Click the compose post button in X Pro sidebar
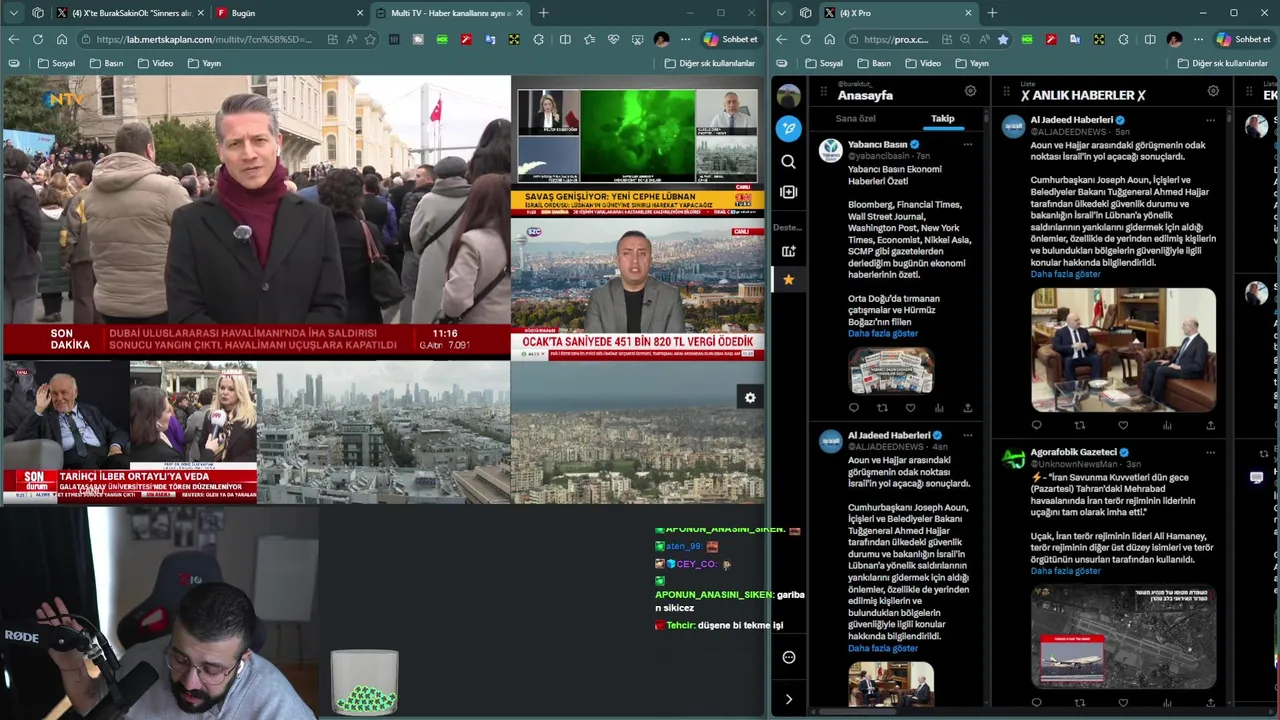The image size is (1280, 720). coord(789,128)
